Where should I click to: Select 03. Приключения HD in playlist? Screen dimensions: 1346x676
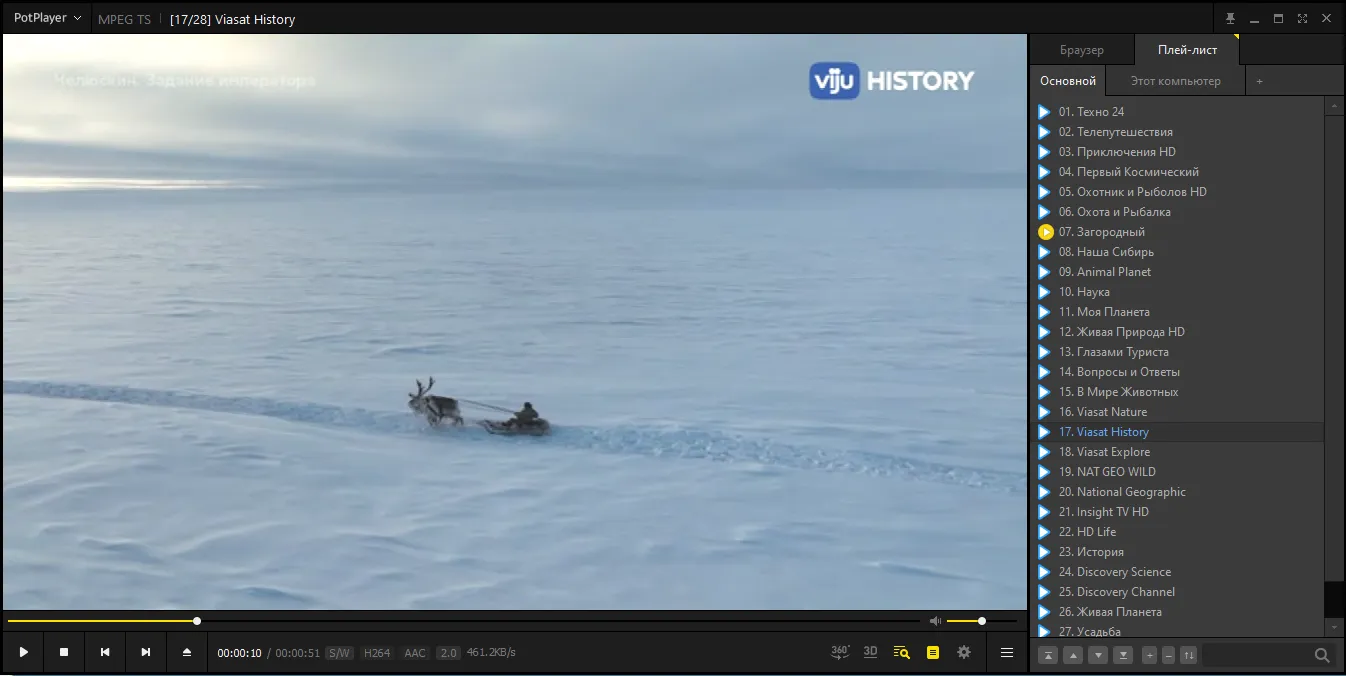coord(1177,152)
